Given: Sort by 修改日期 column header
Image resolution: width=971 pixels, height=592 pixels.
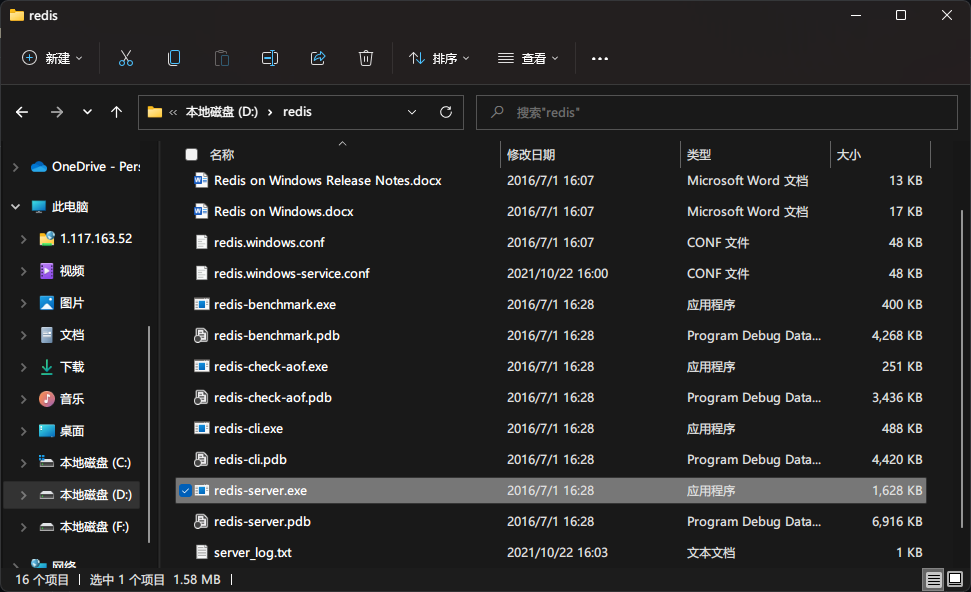Looking at the screenshot, I should (x=531, y=154).
